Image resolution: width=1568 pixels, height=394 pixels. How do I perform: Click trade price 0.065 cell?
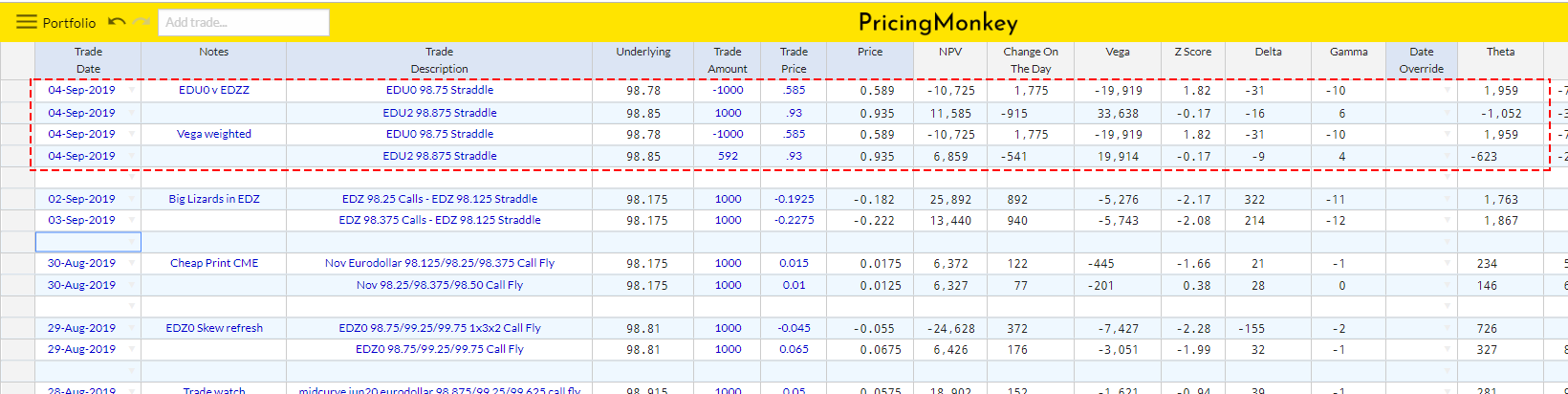point(794,349)
